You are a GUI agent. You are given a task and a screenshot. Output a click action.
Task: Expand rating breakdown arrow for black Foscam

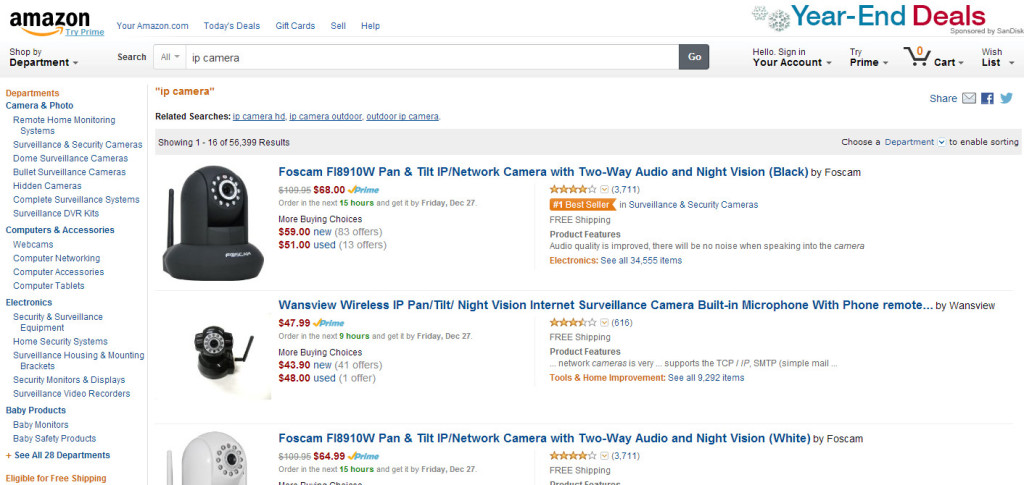tap(604, 190)
